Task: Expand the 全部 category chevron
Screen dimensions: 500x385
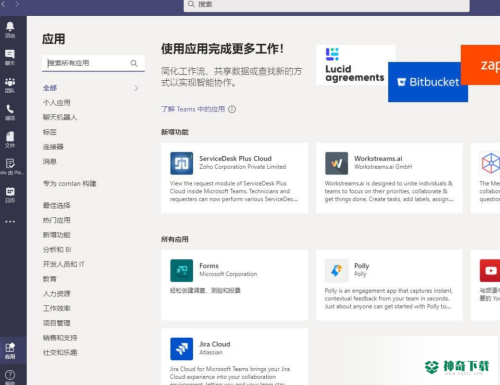Action: click(136, 88)
